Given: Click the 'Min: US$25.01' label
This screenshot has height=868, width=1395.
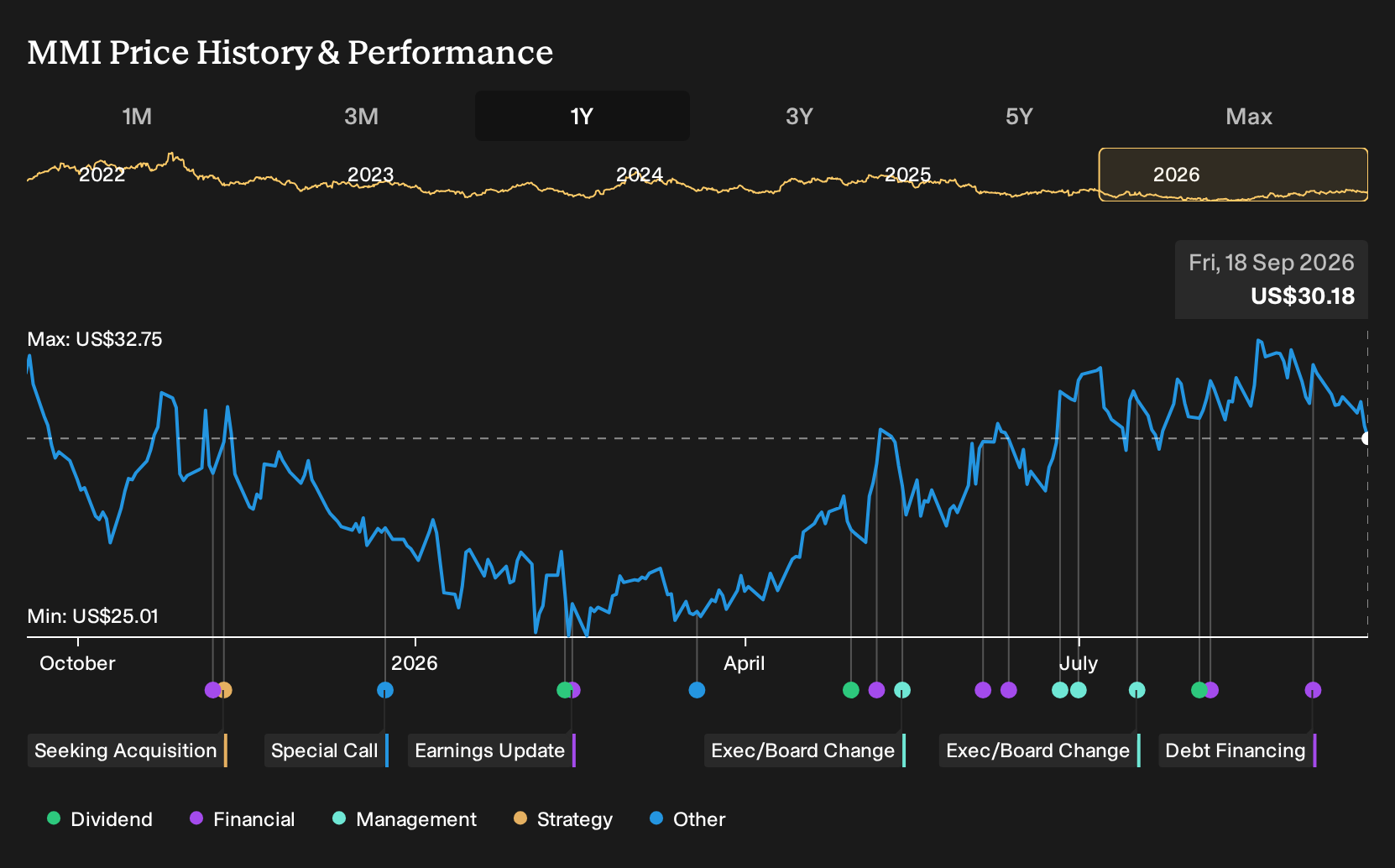Looking at the screenshot, I should pyautogui.click(x=92, y=616).
